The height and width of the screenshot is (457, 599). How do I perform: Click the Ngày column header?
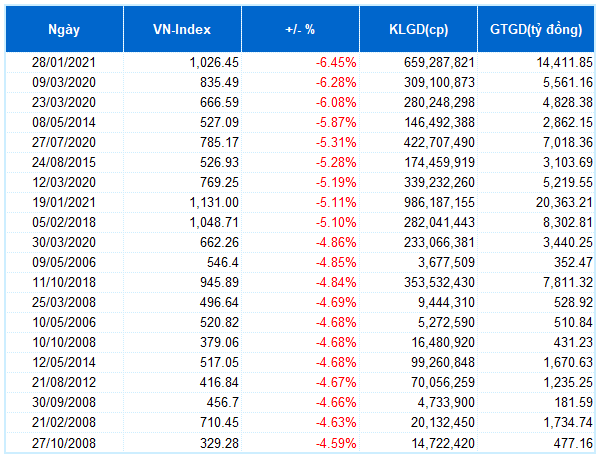(64, 29)
